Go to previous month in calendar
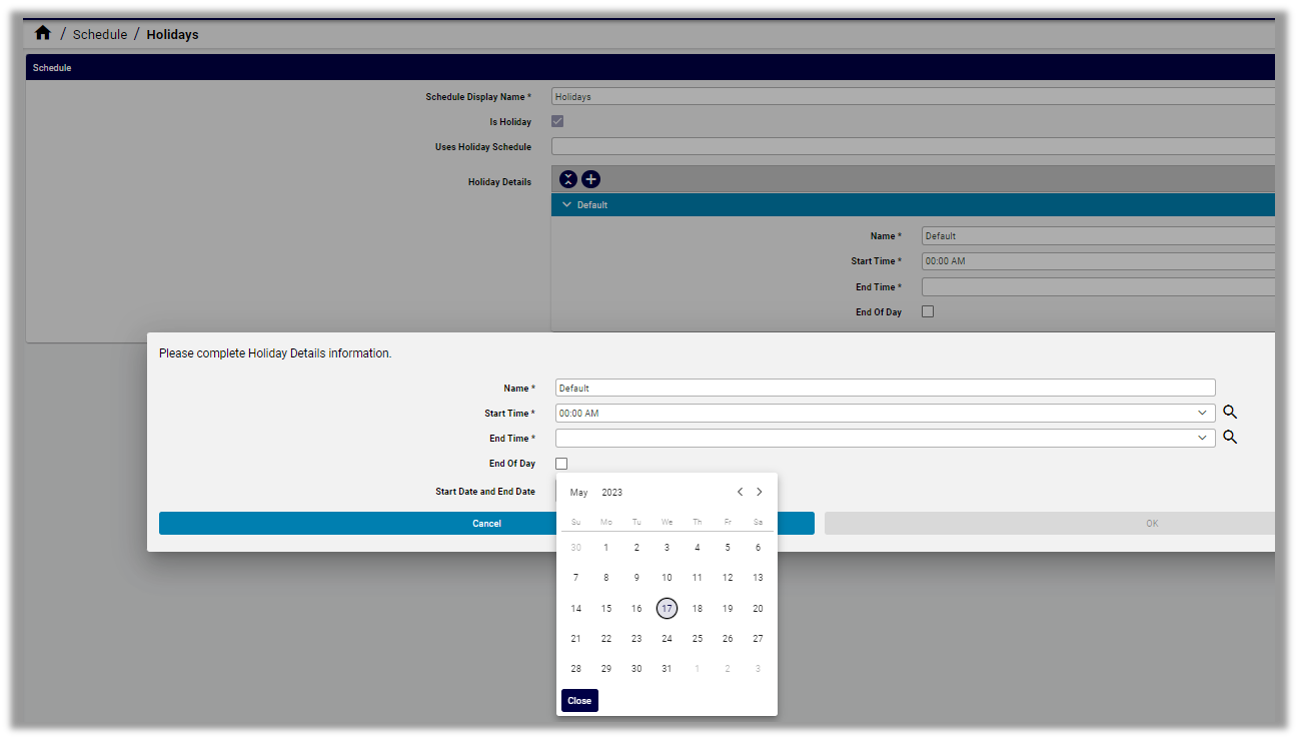Image resolution: width=1298 pixels, height=740 pixels. point(740,492)
